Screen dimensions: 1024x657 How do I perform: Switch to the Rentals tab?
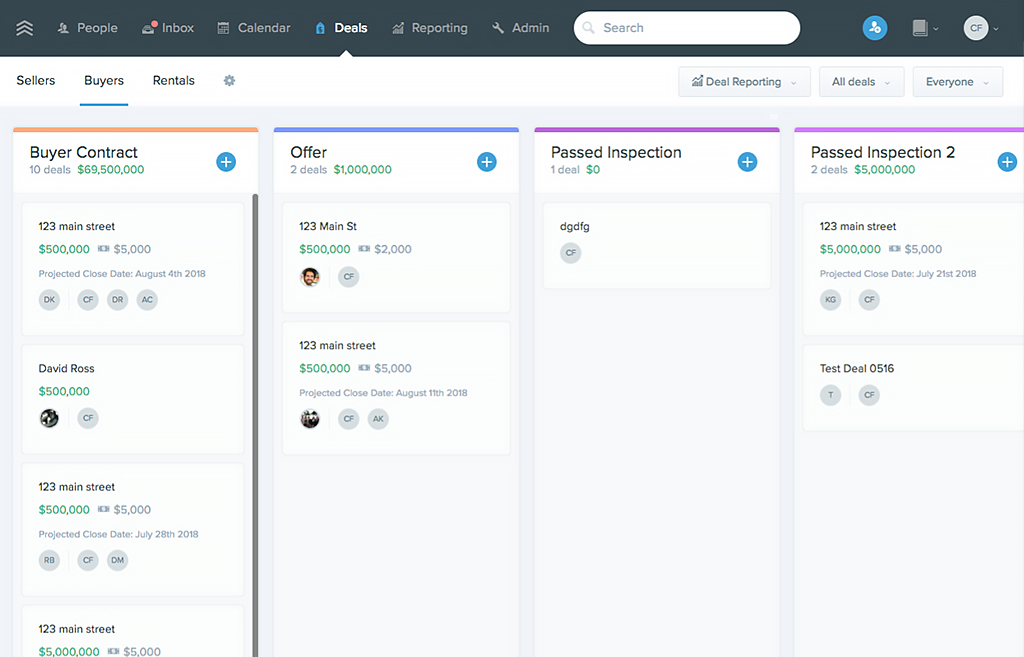174,81
